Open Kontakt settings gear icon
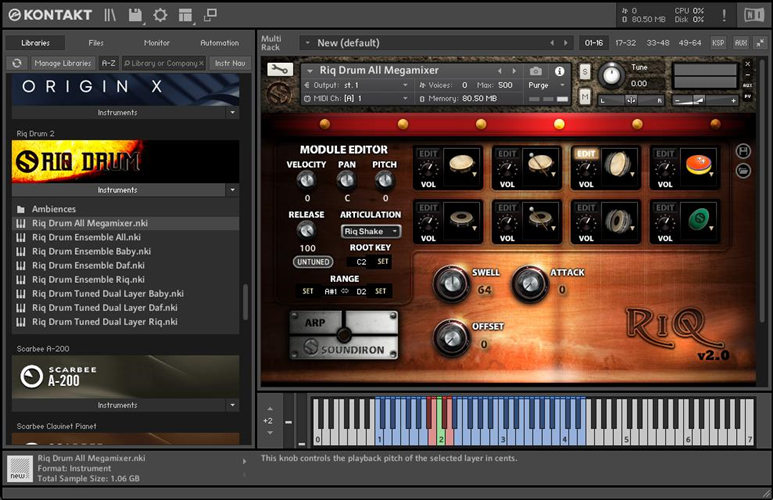773x500 pixels. (159, 15)
